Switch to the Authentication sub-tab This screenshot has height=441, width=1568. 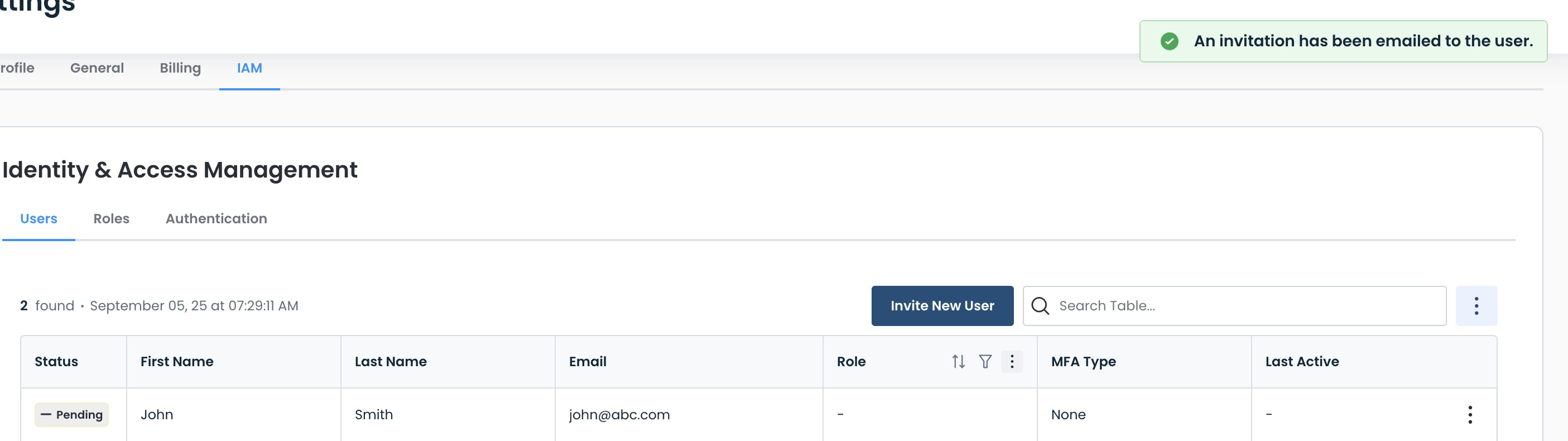[x=216, y=219]
